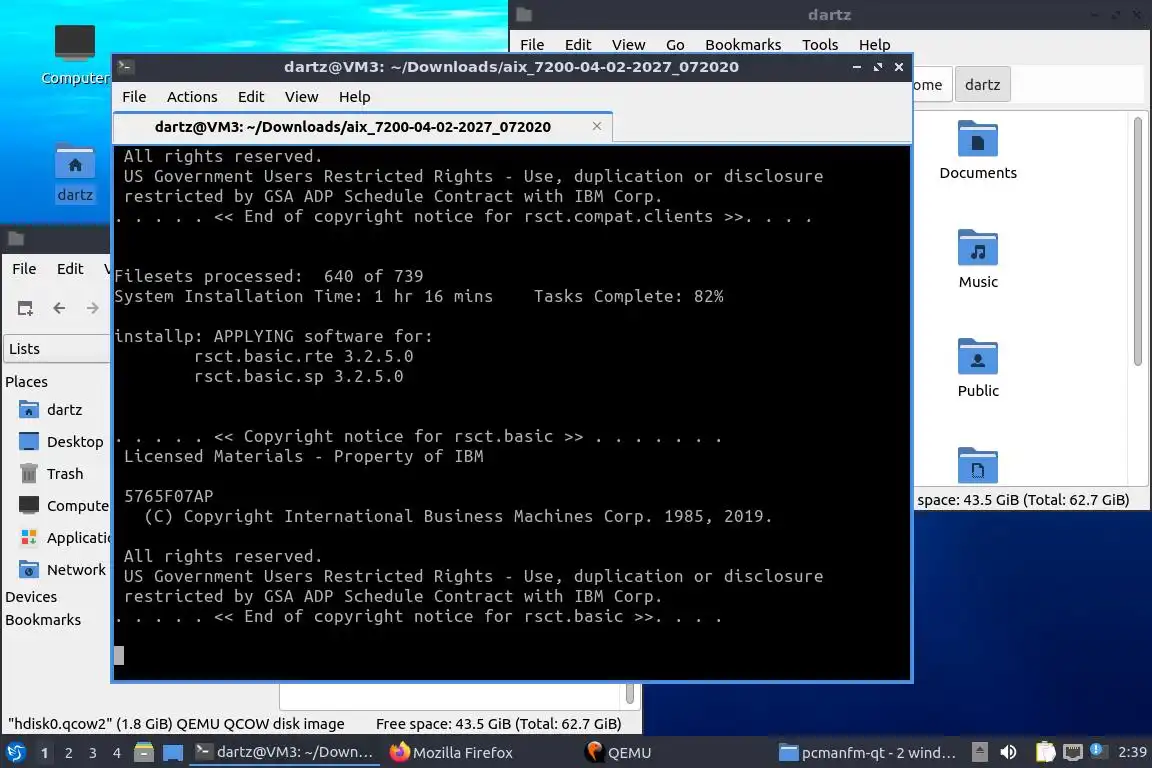The width and height of the screenshot is (1152, 768).
Task: Switch to Mozilla Firefox in taskbar
Action: click(451, 753)
